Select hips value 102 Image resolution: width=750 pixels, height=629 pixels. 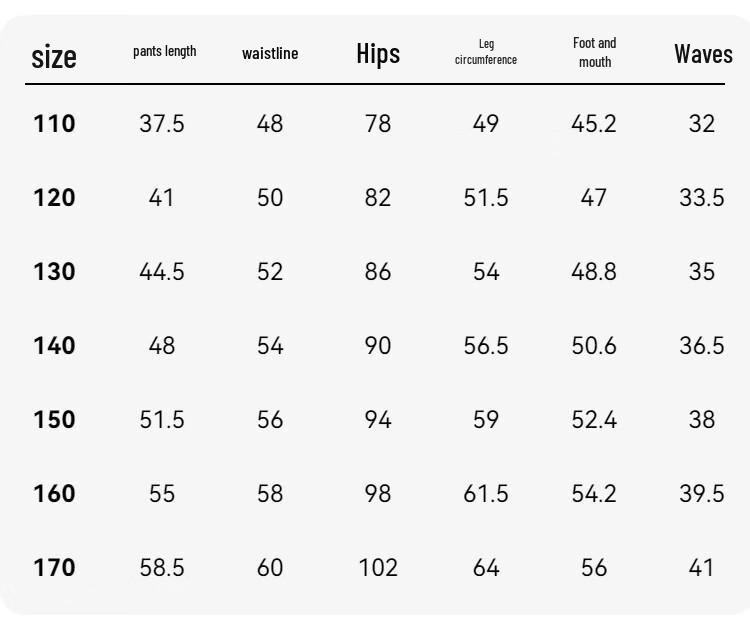378,568
